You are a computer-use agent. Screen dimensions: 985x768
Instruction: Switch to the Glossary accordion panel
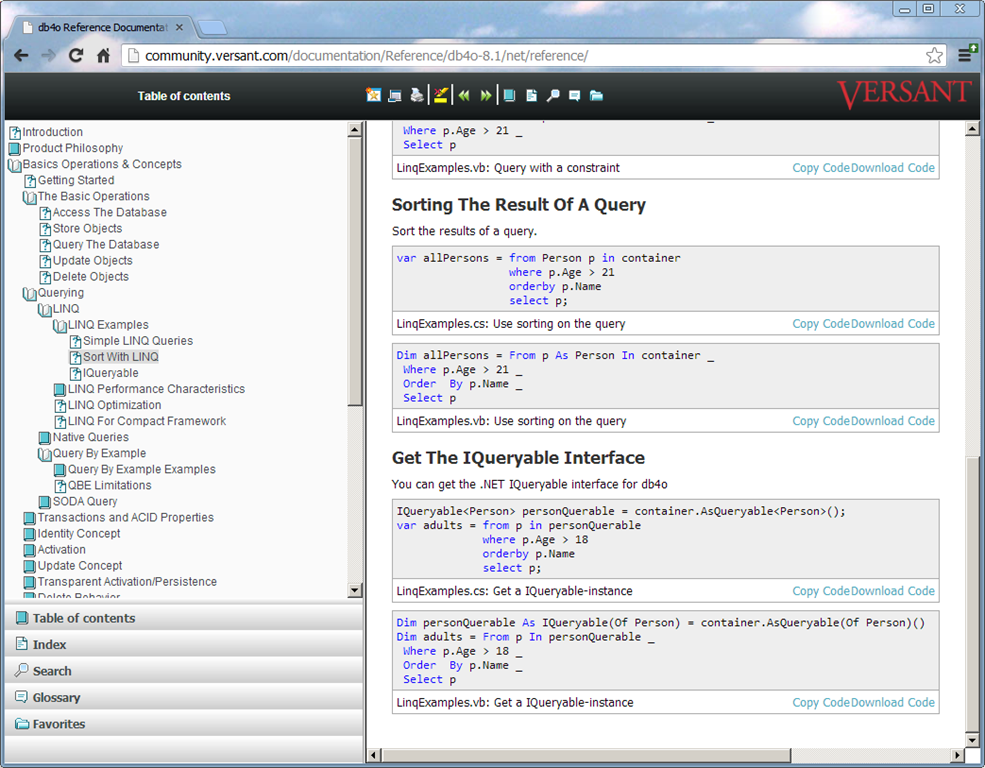click(56, 698)
